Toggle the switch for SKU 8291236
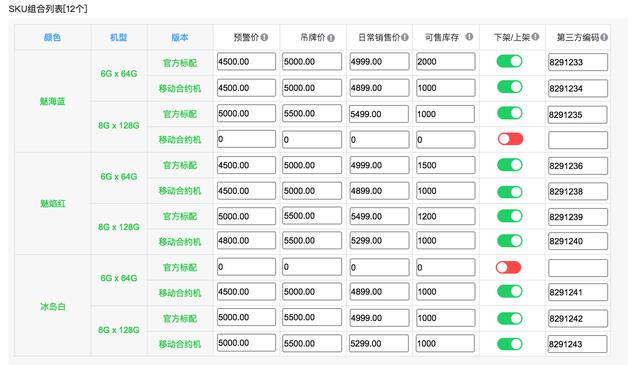Image resolution: width=640 pixels, height=365 pixels. pyautogui.click(x=510, y=165)
